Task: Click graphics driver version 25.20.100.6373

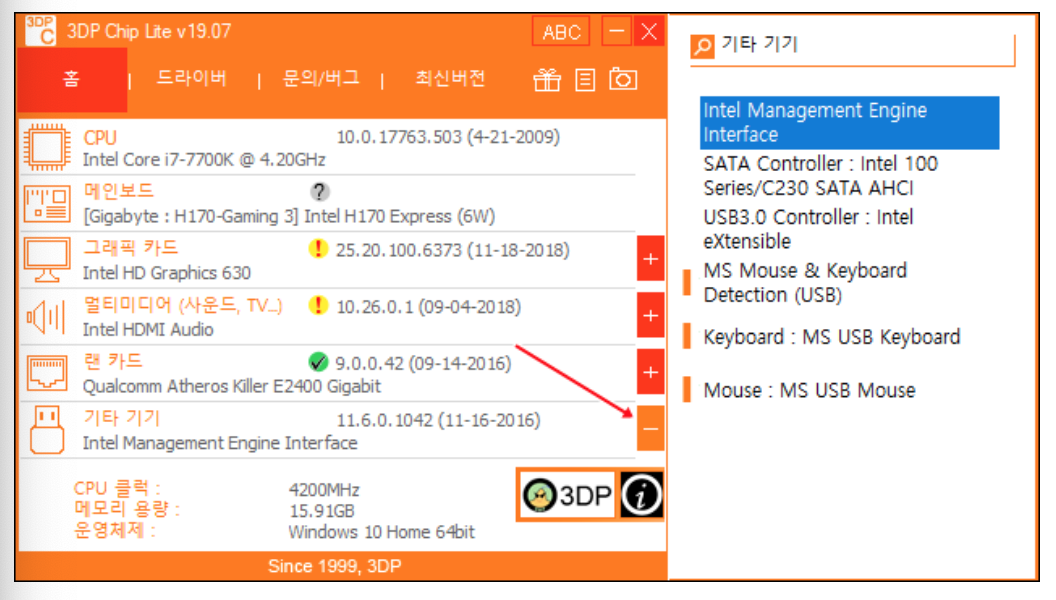Action: coord(453,250)
